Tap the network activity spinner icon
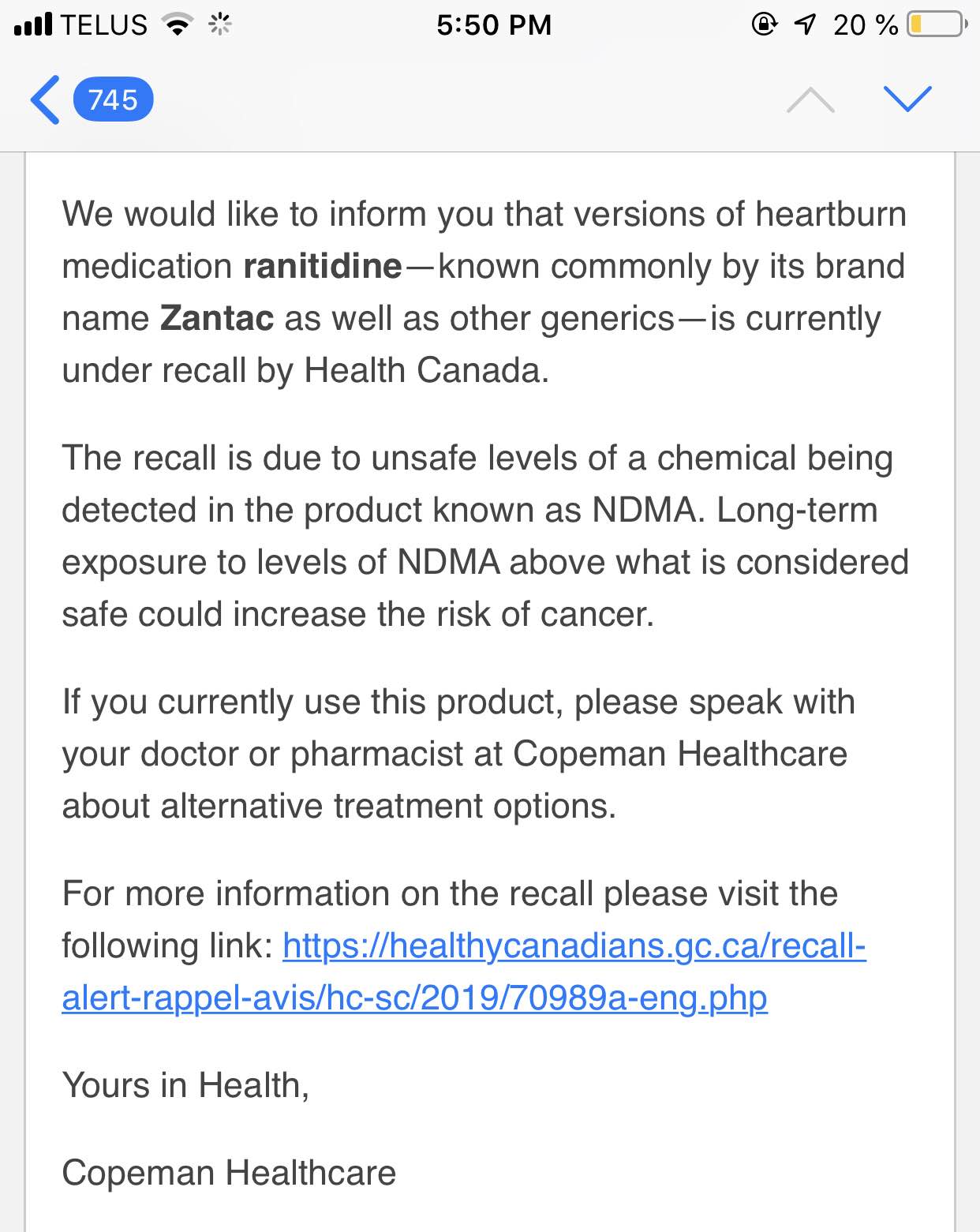 (220, 25)
